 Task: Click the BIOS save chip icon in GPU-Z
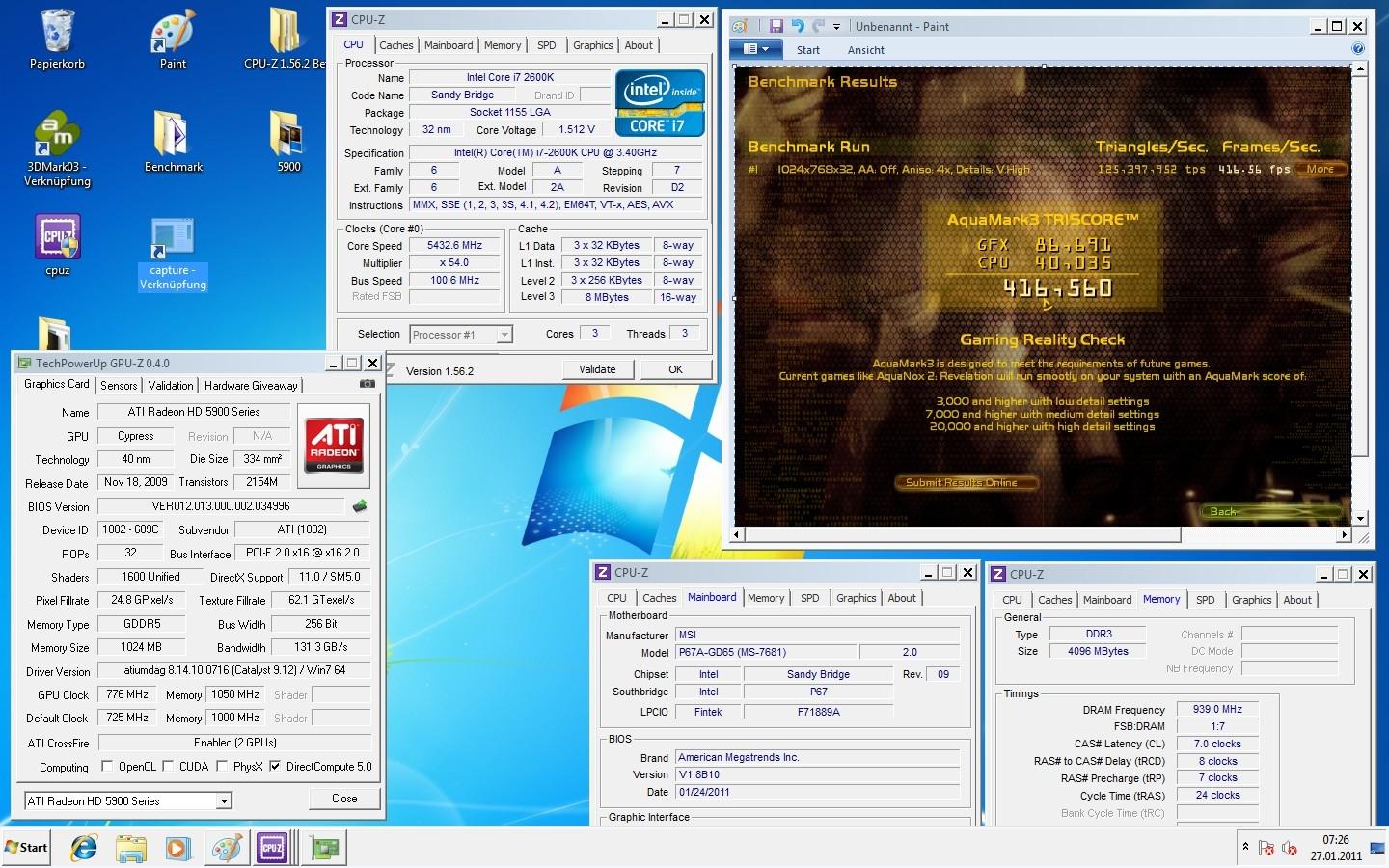coord(360,505)
